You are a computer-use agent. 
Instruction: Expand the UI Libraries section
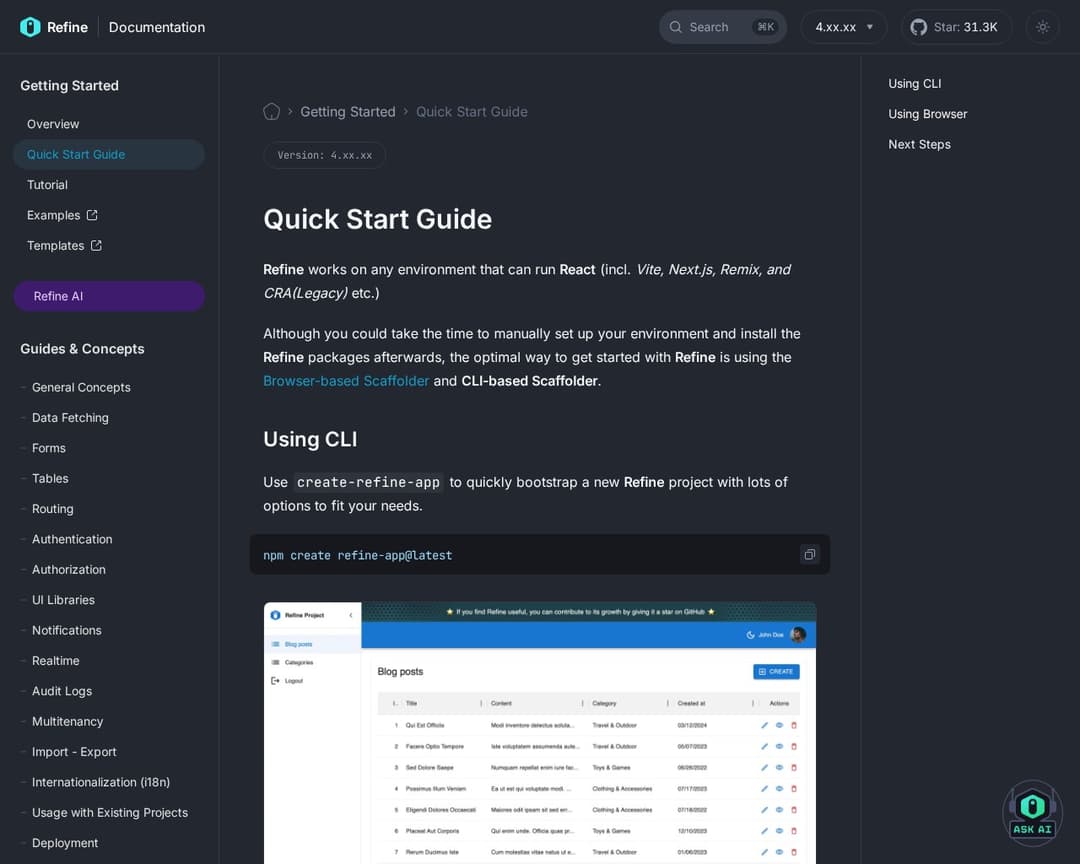click(63, 599)
